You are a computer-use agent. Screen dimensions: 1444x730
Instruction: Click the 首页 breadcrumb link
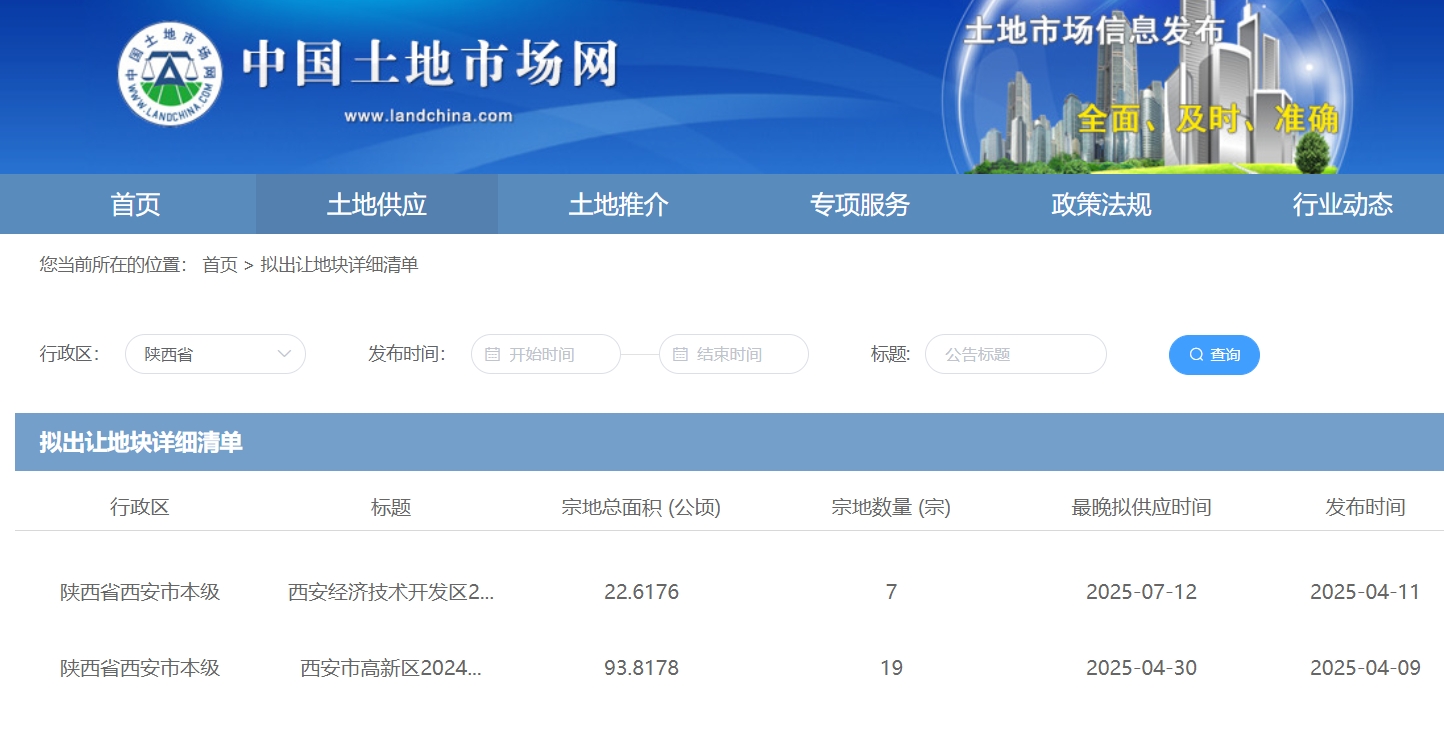click(220, 265)
